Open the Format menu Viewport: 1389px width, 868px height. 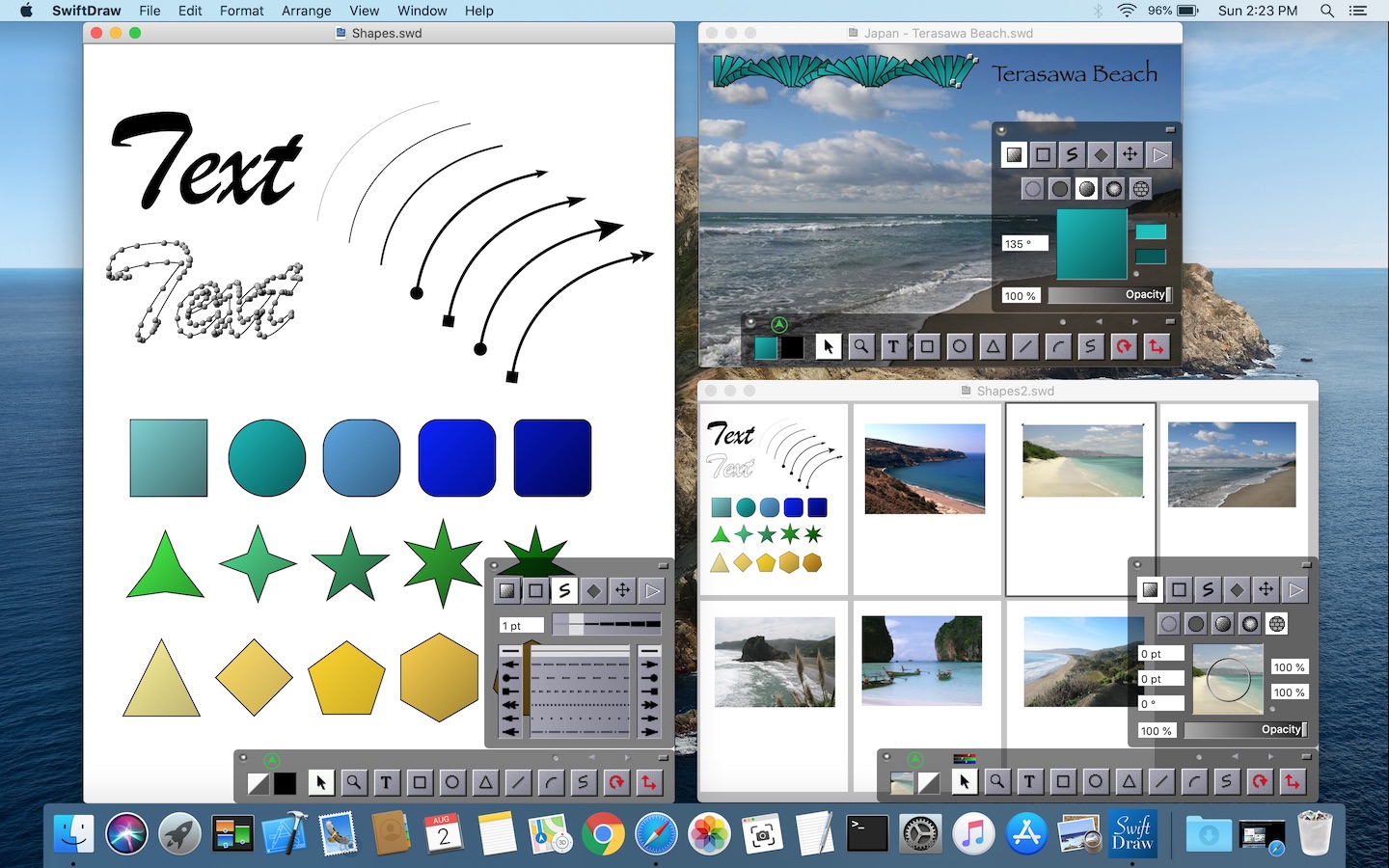pyautogui.click(x=241, y=11)
